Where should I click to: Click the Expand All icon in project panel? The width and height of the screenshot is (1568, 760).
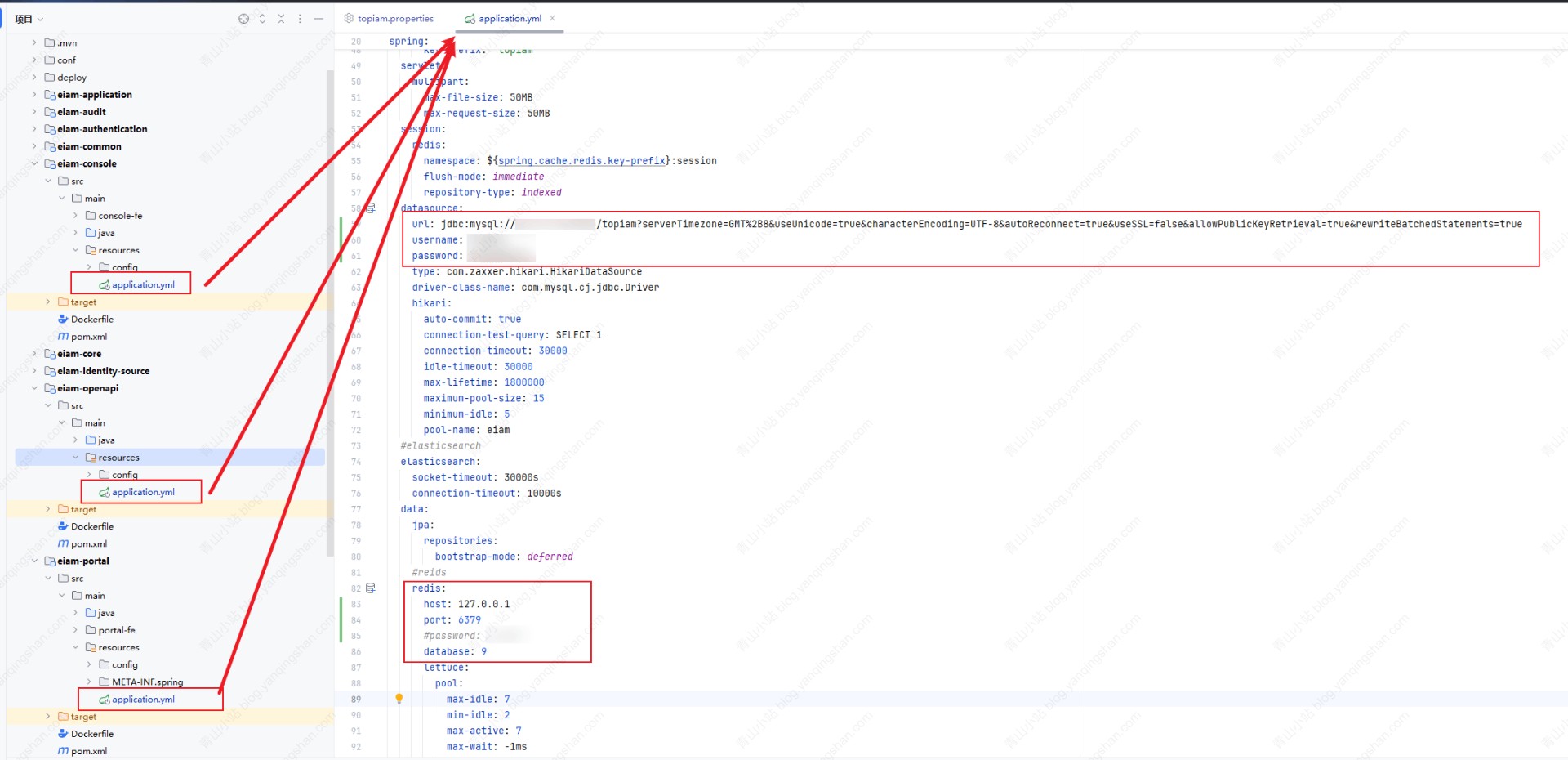[x=262, y=19]
